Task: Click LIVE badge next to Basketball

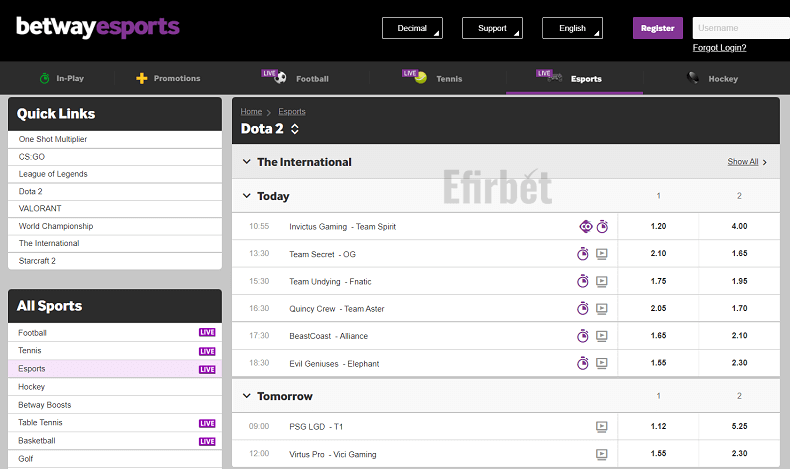Action: point(207,441)
